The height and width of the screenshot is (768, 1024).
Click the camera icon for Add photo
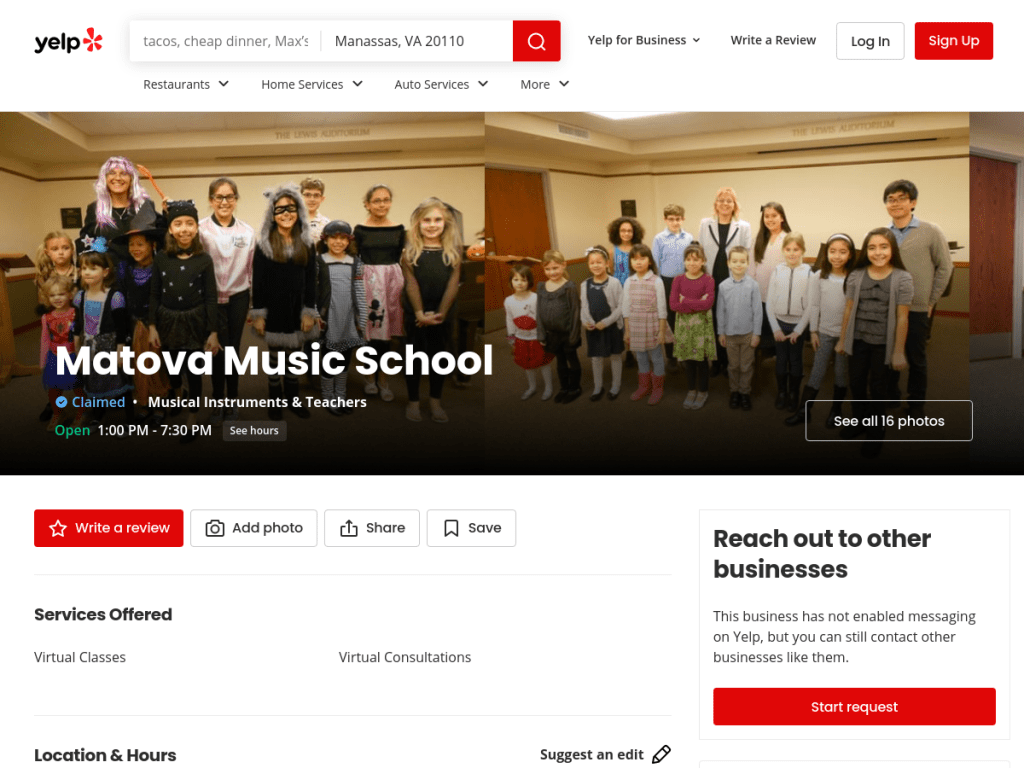click(x=215, y=528)
